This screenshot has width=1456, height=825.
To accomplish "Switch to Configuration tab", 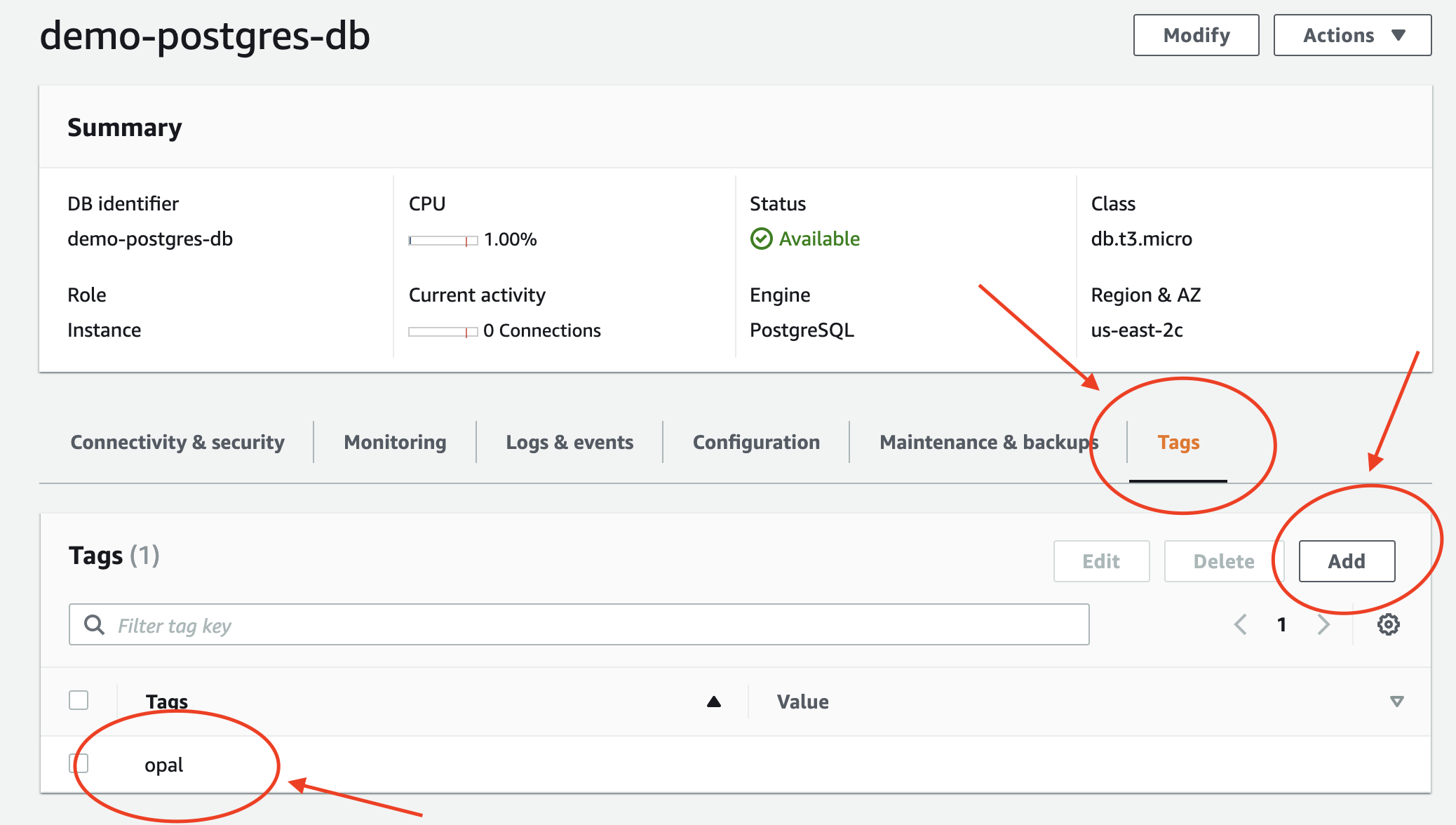I will (x=756, y=442).
